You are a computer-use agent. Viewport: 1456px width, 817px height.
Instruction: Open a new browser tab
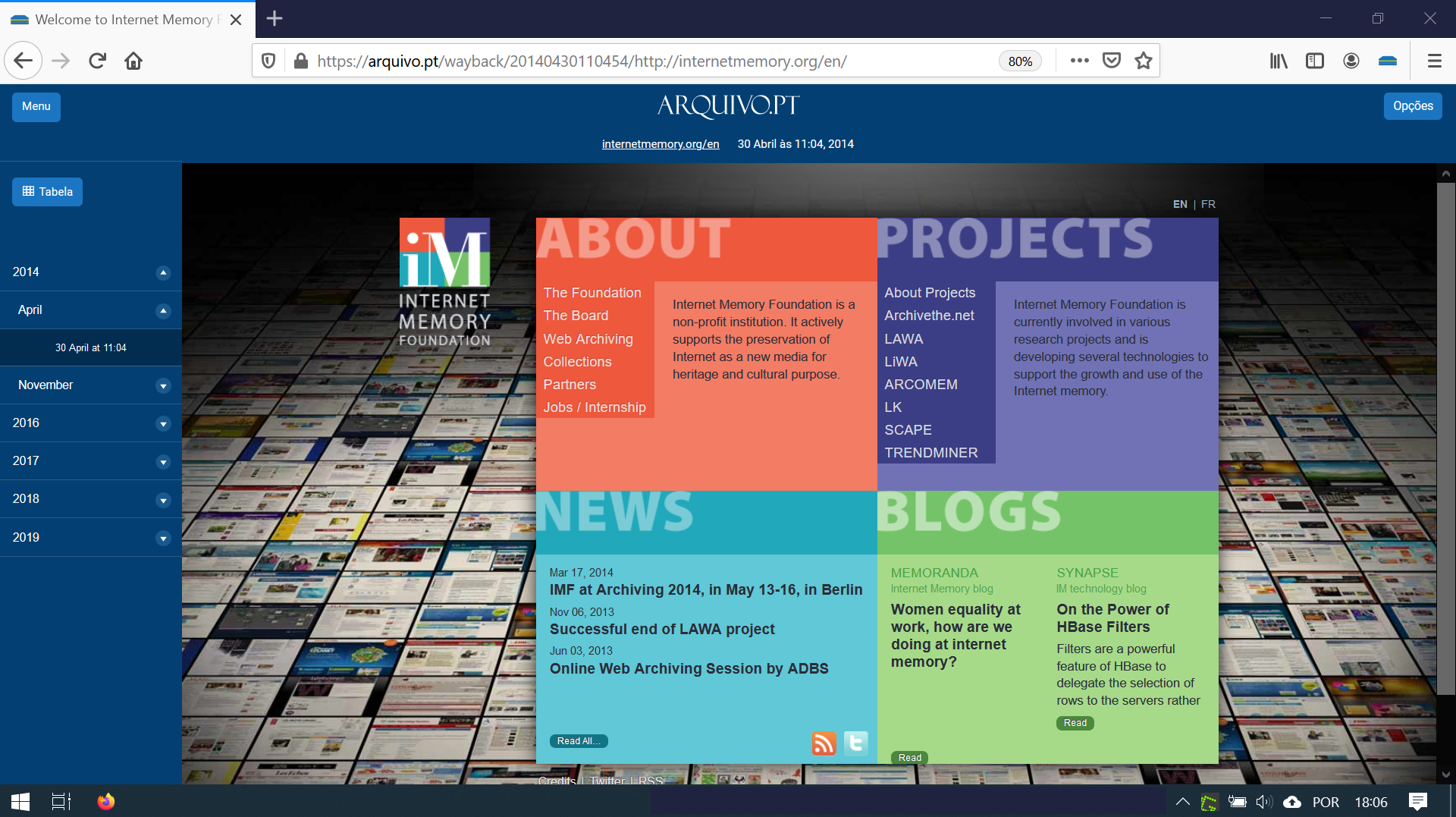pyautogui.click(x=275, y=18)
